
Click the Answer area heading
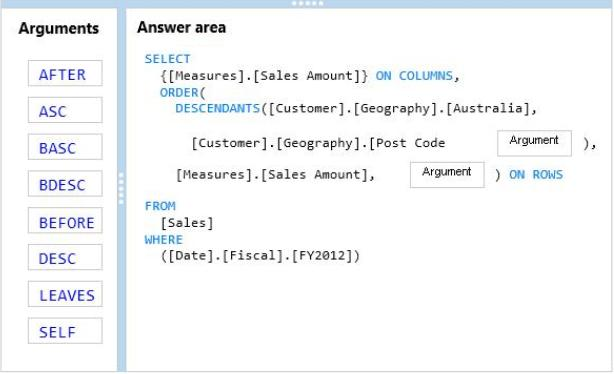pyautogui.click(x=181, y=28)
